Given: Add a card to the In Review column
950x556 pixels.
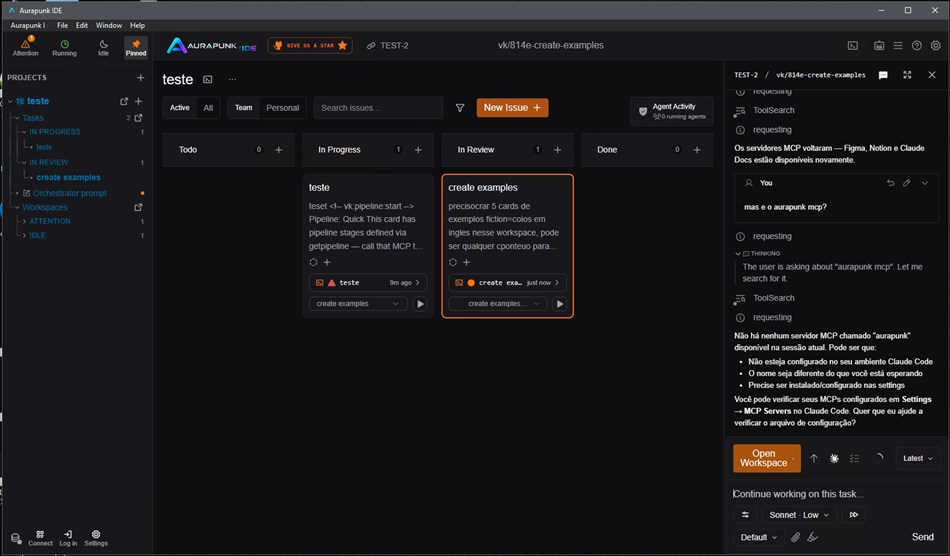Looking at the screenshot, I should pos(557,150).
